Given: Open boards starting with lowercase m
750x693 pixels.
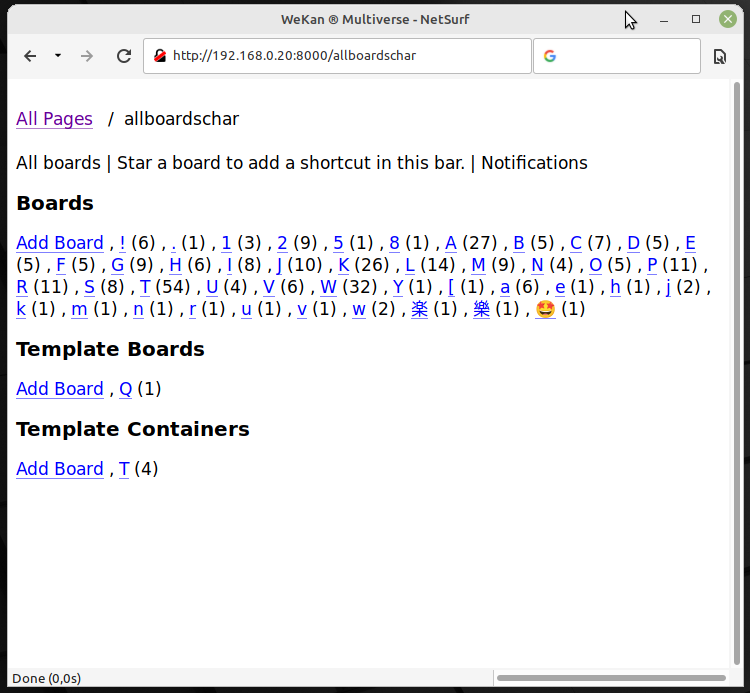Looking at the screenshot, I should (79, 309).
